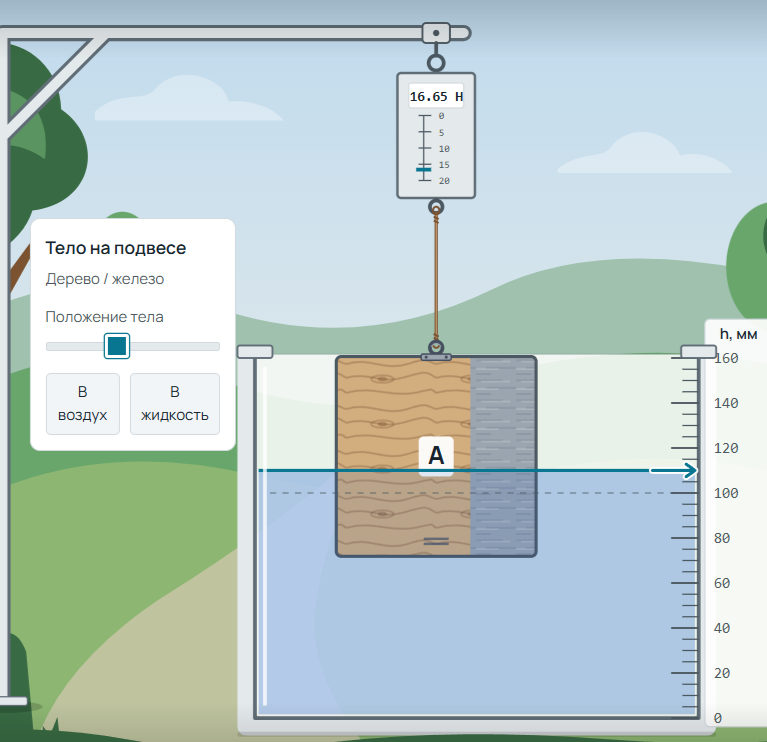Click the iron part of the block
Image resolution: width=767 pixels, height=742 pixels.
click(503, 456)
